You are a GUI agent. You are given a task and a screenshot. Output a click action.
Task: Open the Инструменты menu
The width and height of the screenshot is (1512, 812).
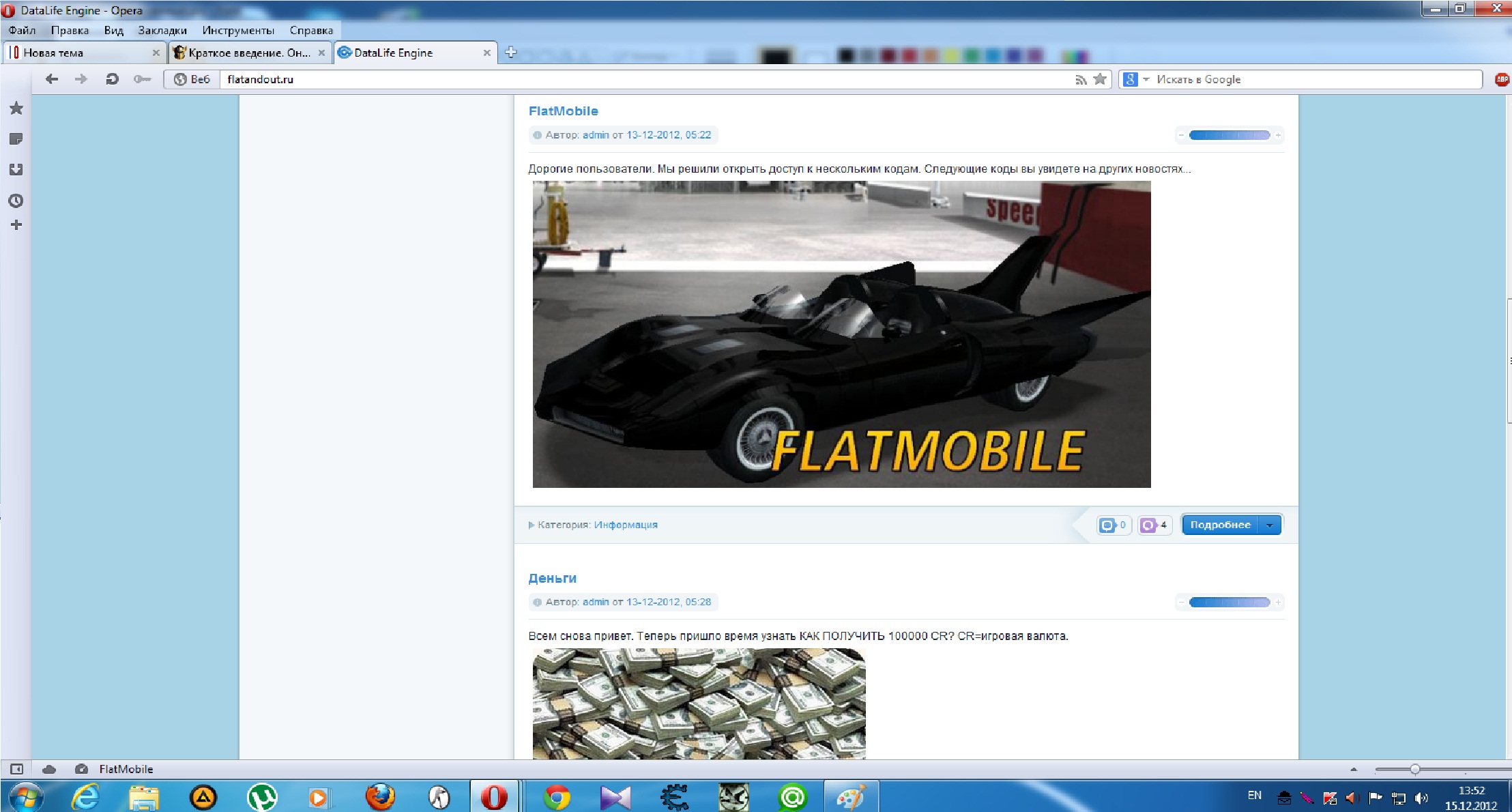click(x=238, y=30)
